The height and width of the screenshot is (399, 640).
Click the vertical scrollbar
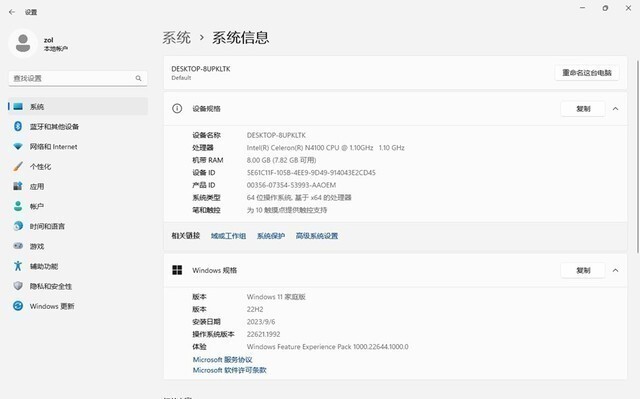point(638,157)
